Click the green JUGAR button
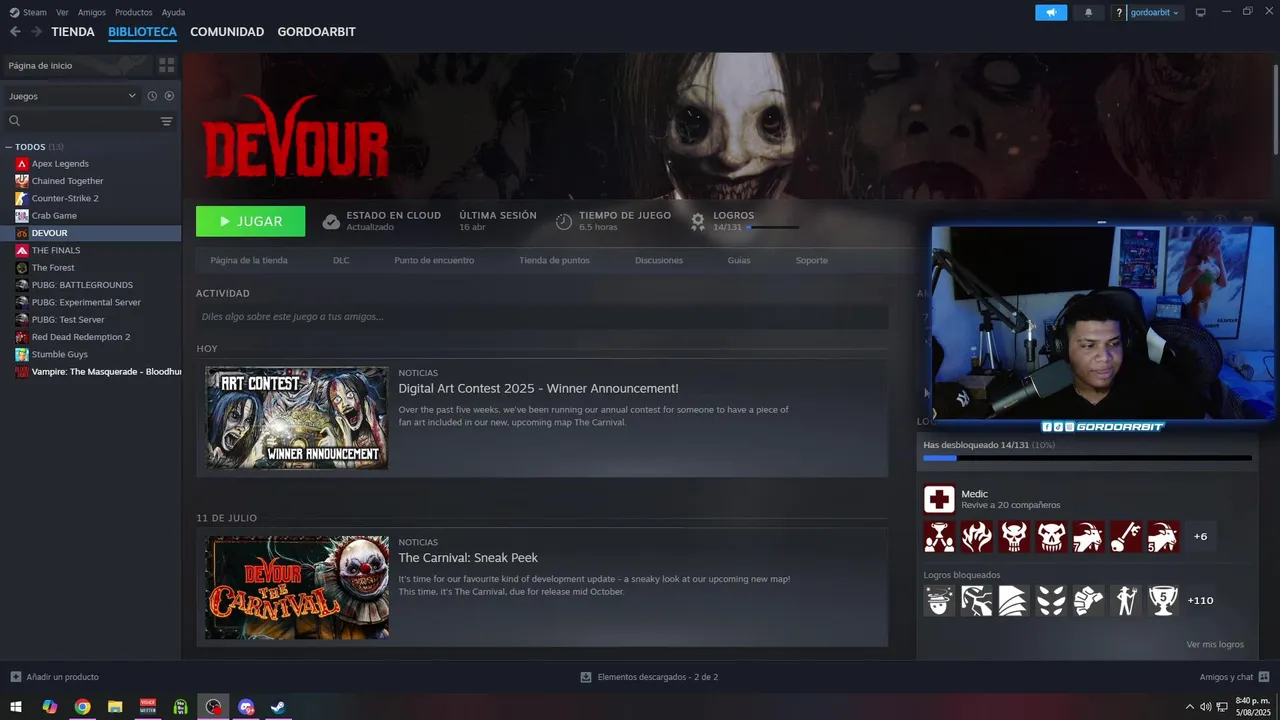This screenshot has width=1280, height=720. click(x=250, y=221)
